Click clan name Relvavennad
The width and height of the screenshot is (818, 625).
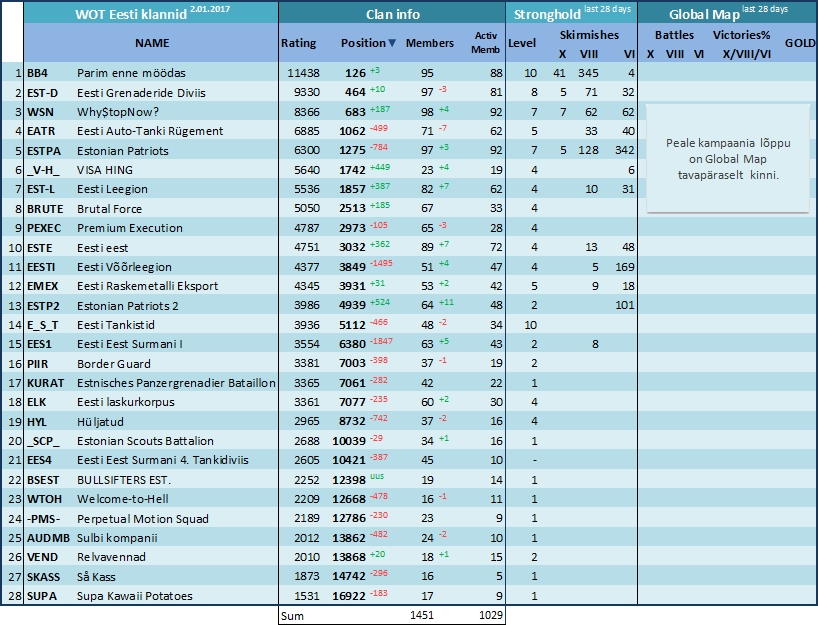click(111, 557)
